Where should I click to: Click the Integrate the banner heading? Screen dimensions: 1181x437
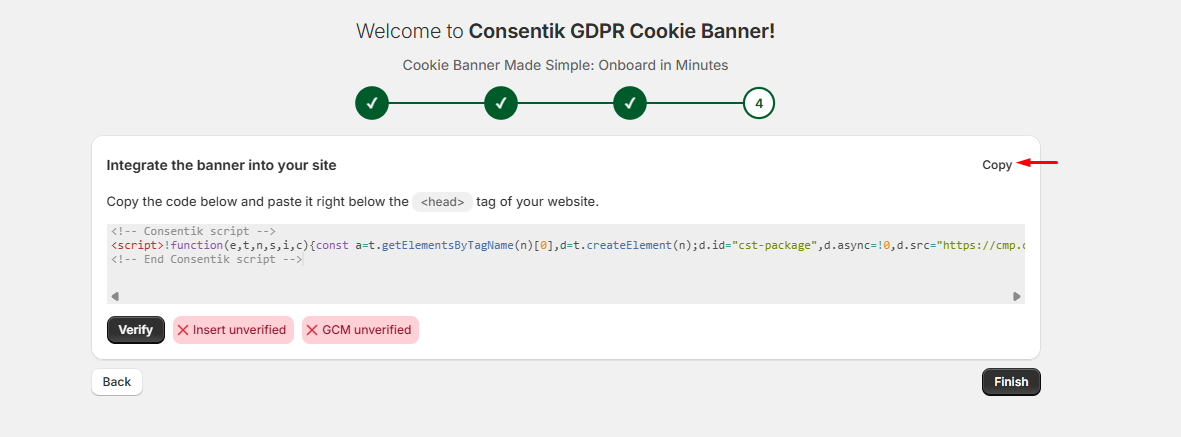pos(221,165)
